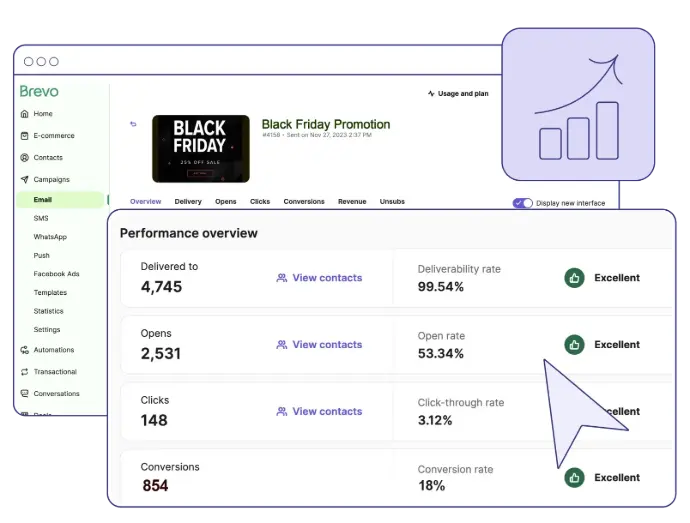Go to the Unsubs tab
This screenshot has height=523, width=690.
pyautogui.click(x=392, y=202)
